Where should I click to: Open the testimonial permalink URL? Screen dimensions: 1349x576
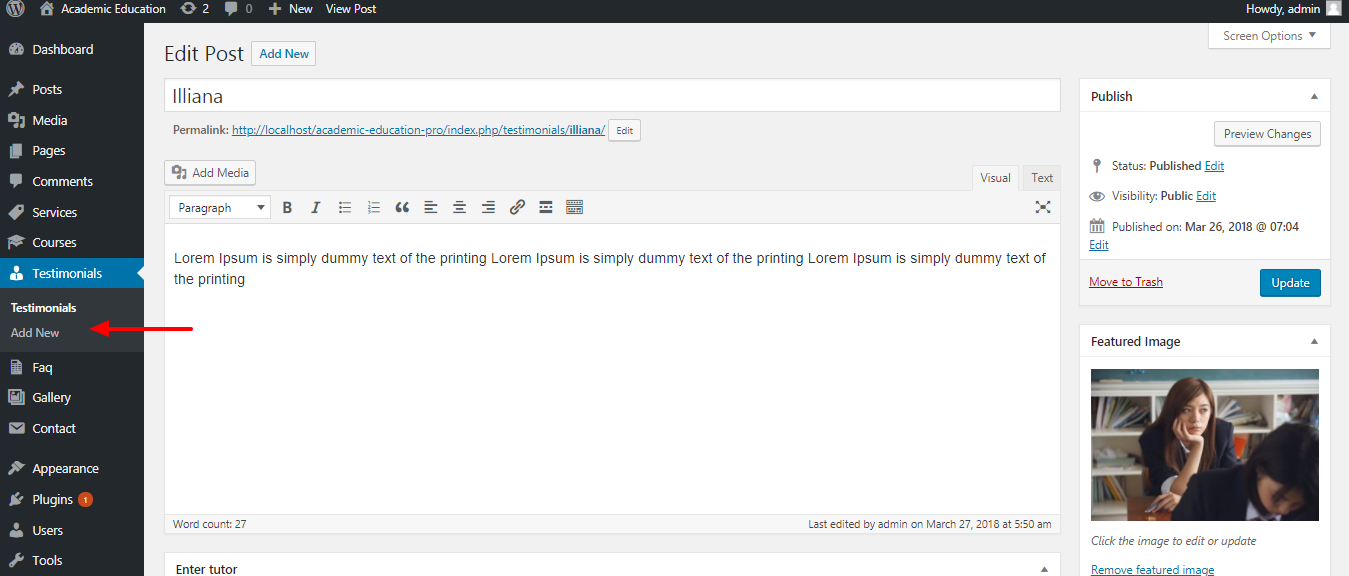click(x=418, y=130)
